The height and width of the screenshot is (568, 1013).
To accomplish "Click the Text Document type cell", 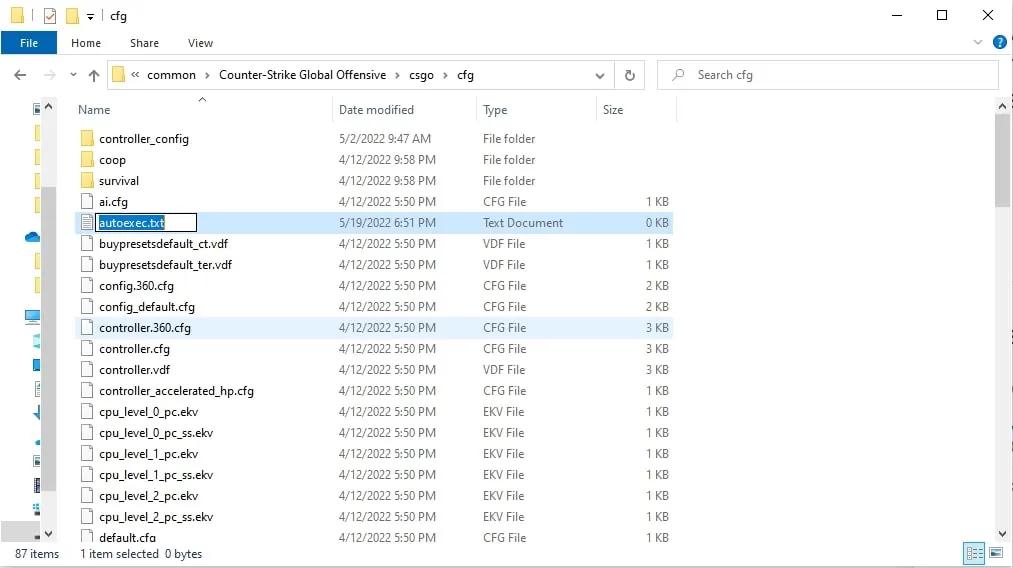I will (523, 222).
